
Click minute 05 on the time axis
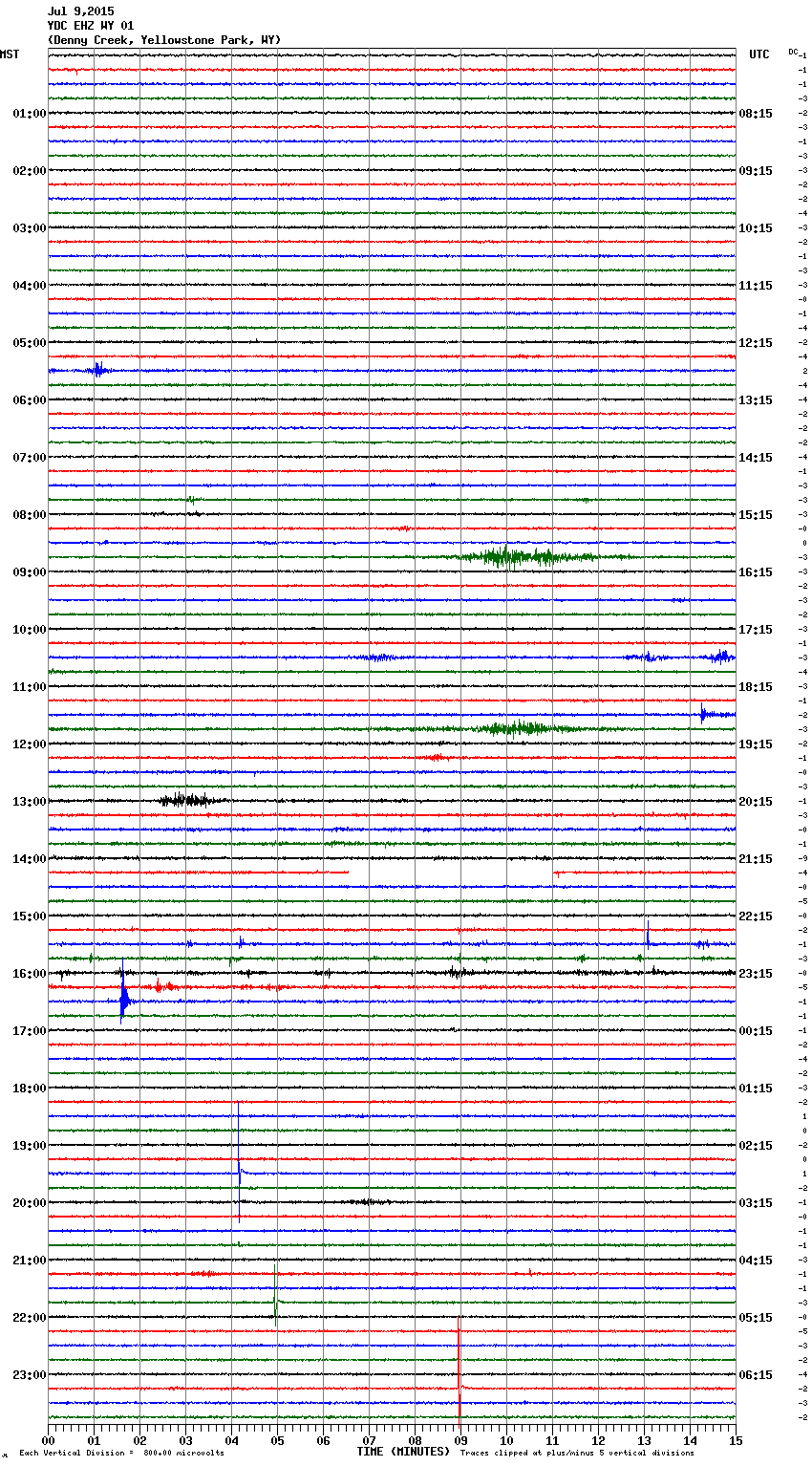[277, 1441]
